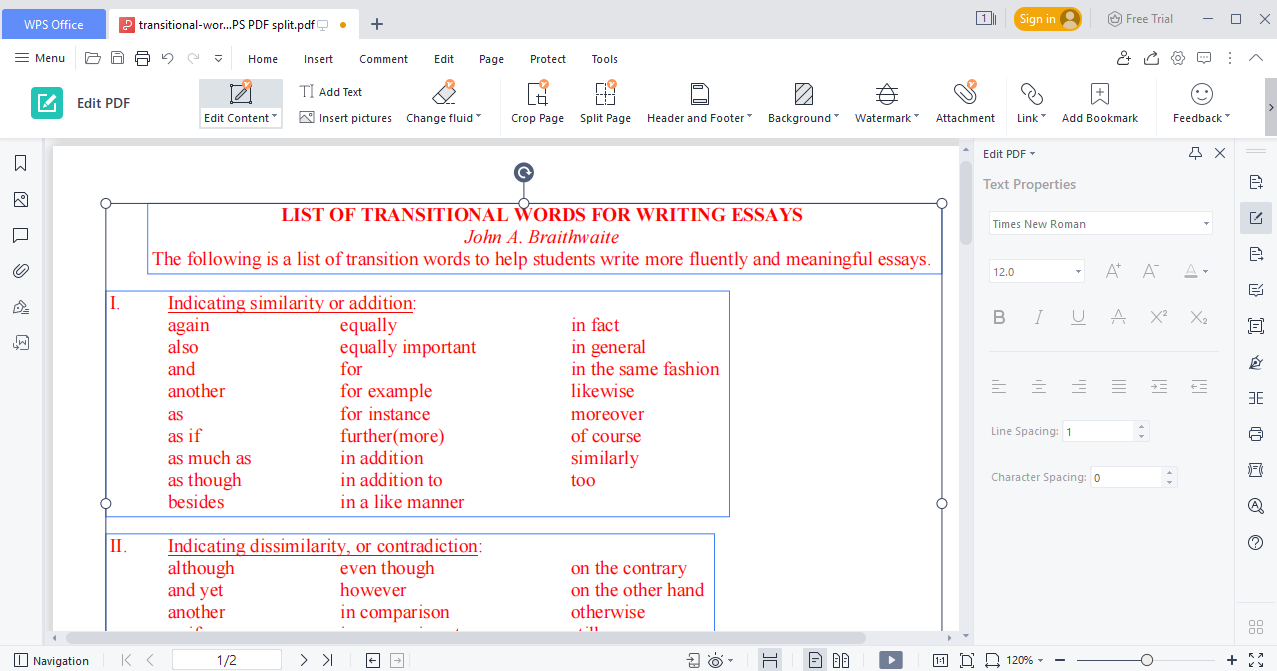
Task: Click the rotate handle above the text box
Action: point(524,173)
